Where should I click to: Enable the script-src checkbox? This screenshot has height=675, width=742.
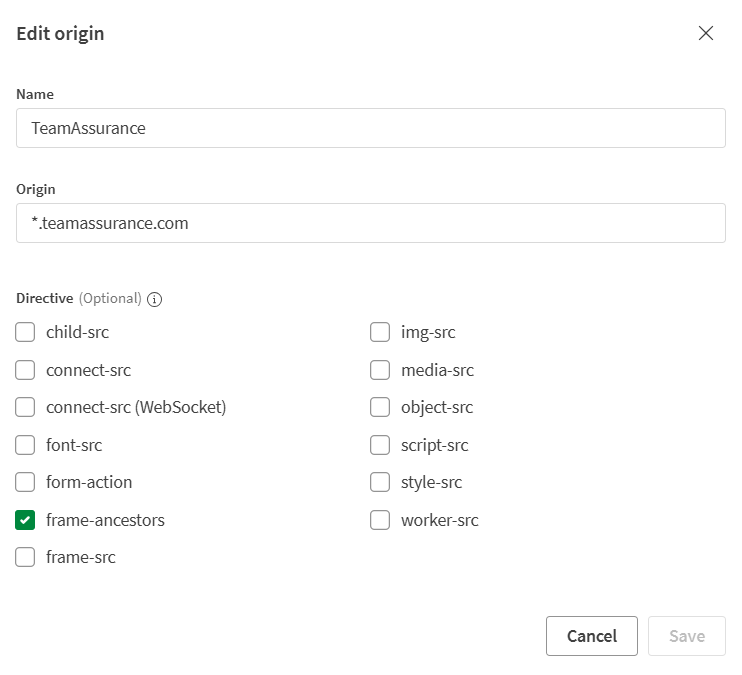(x=380, y=445)
